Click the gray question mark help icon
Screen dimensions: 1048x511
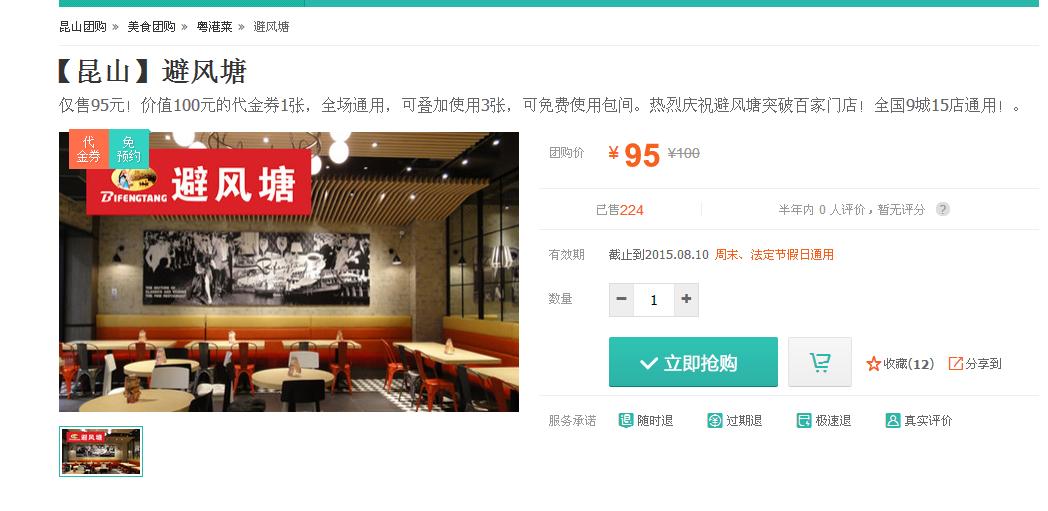(x=942, y=209)
